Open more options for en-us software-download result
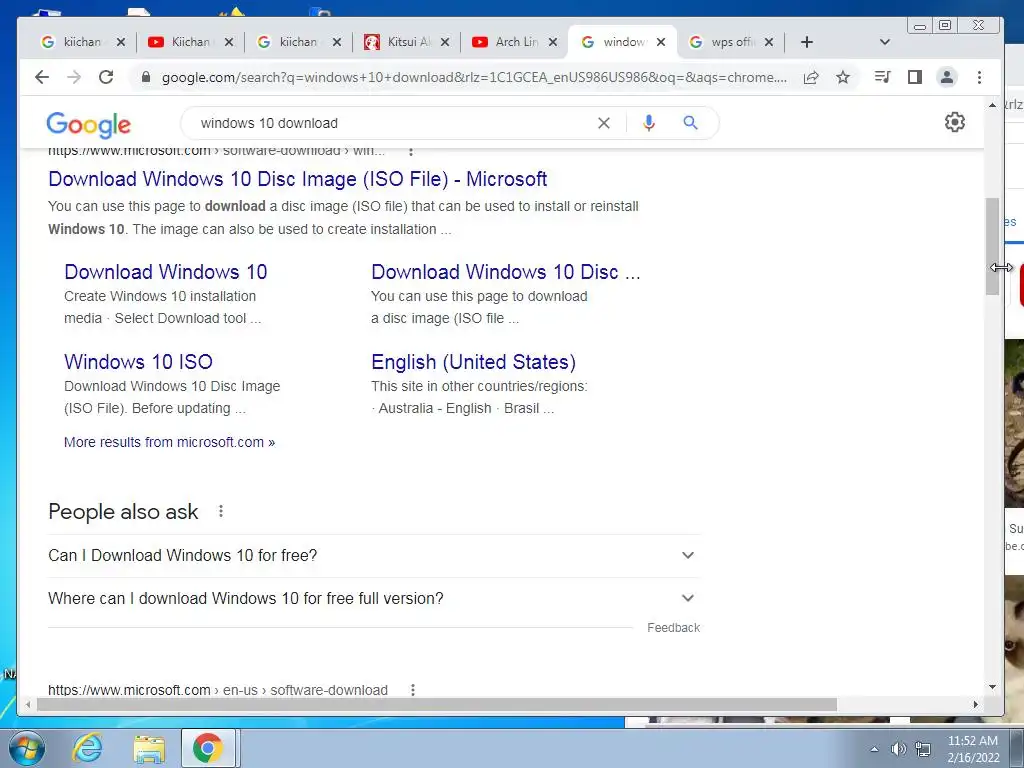Screen dimensions: 1024x768 tap(413, 690)
